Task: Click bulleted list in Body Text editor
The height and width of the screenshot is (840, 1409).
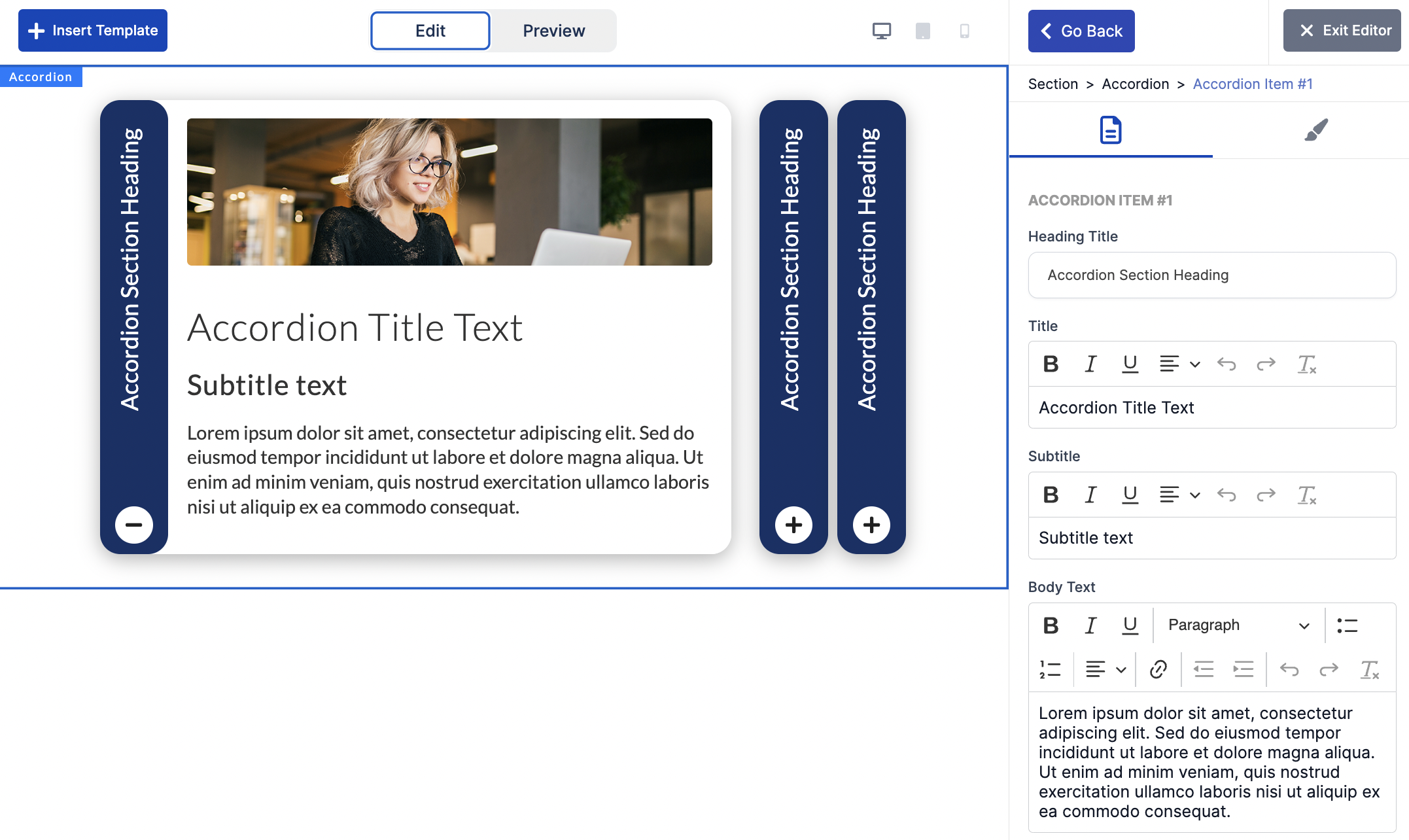Action: pos(1347,625)
